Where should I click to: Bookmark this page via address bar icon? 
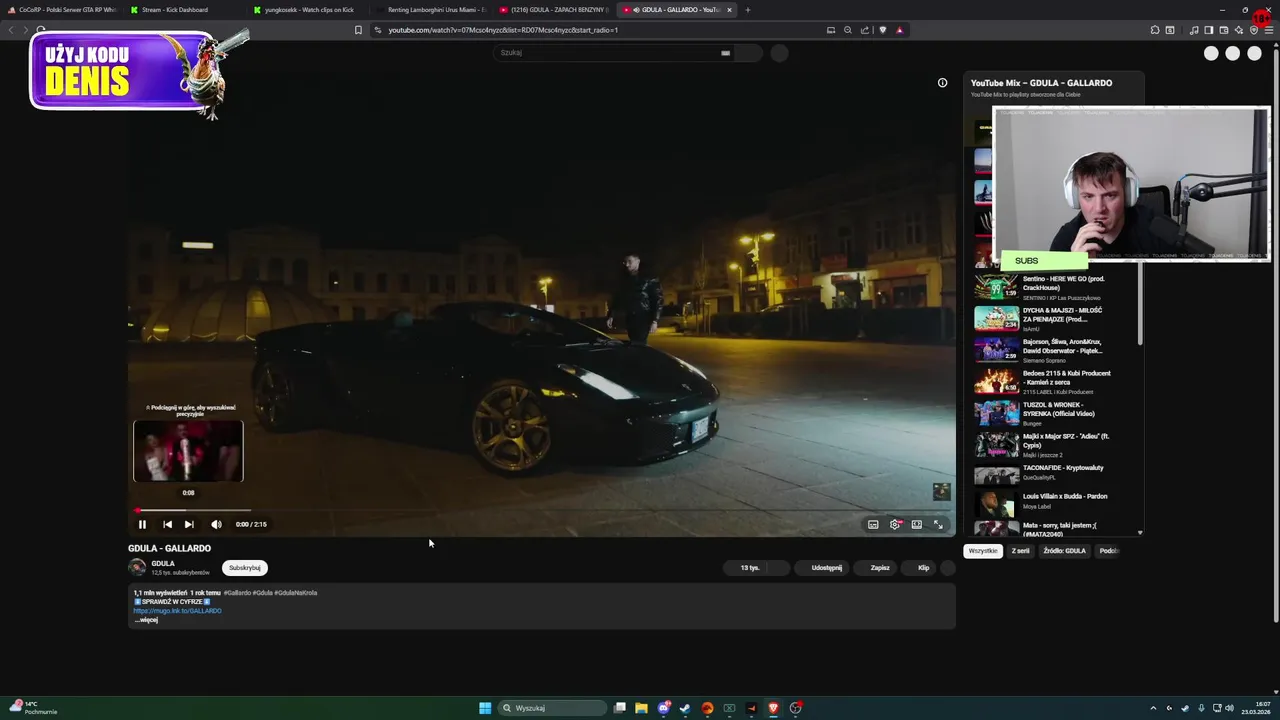tap(358, 30)
